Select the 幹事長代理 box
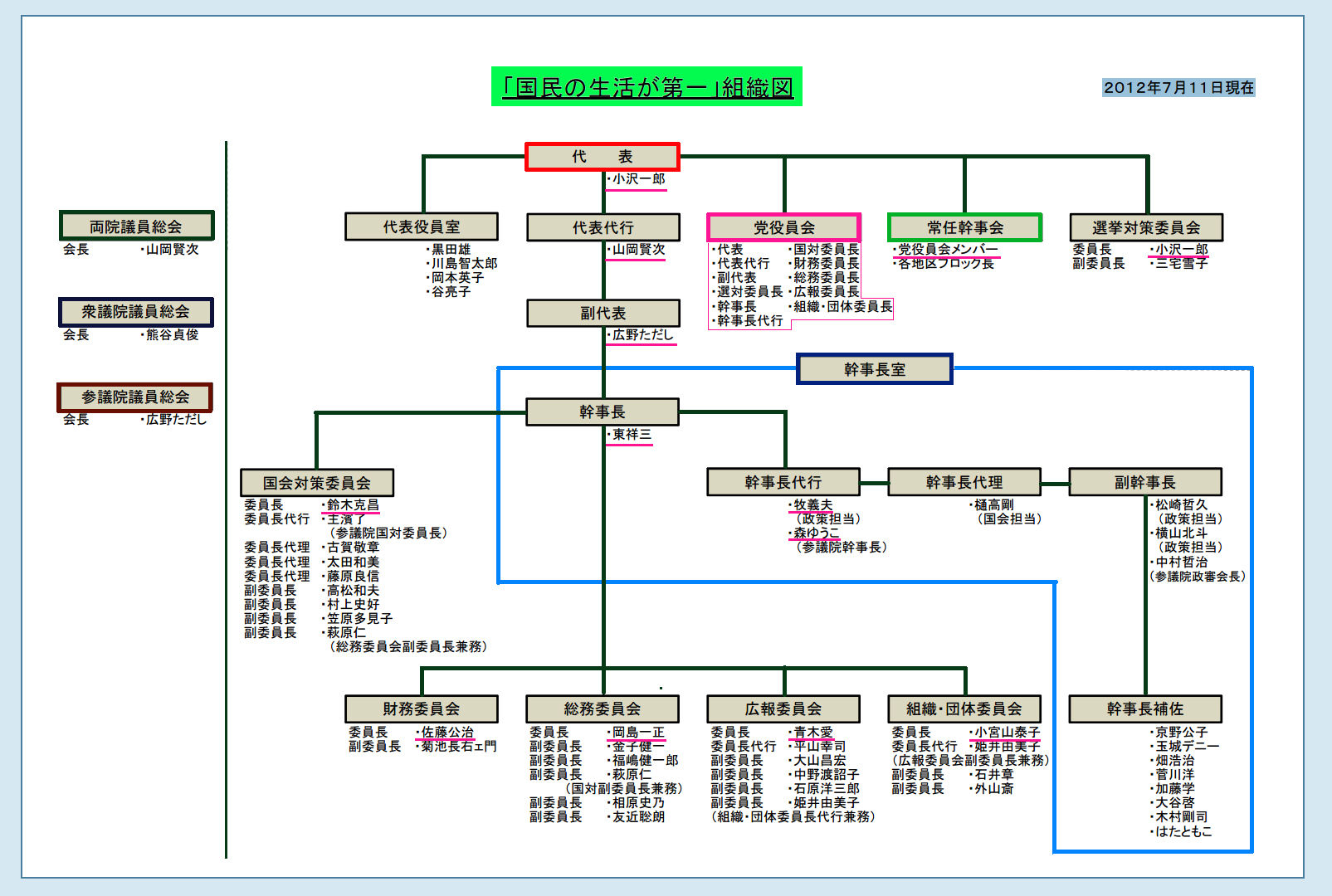The image size is (1332, 896). [964, 482]
